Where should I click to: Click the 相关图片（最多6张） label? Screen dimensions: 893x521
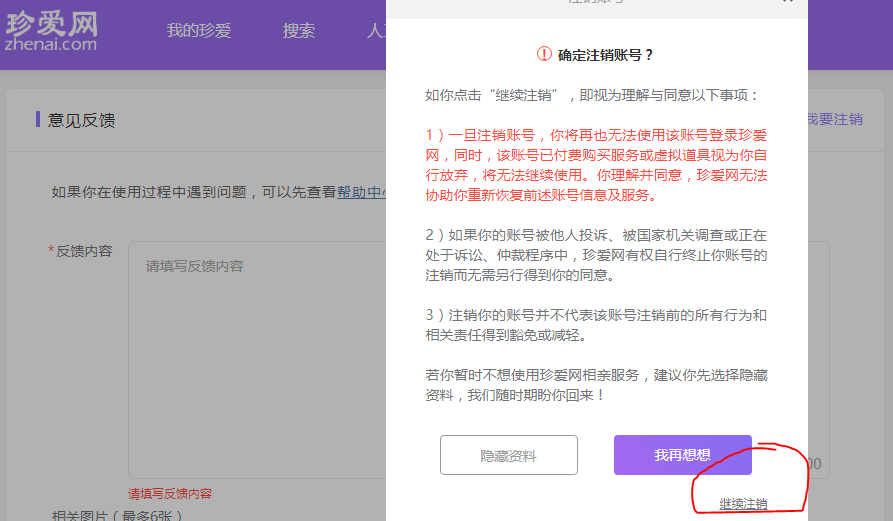click(117, 515)
